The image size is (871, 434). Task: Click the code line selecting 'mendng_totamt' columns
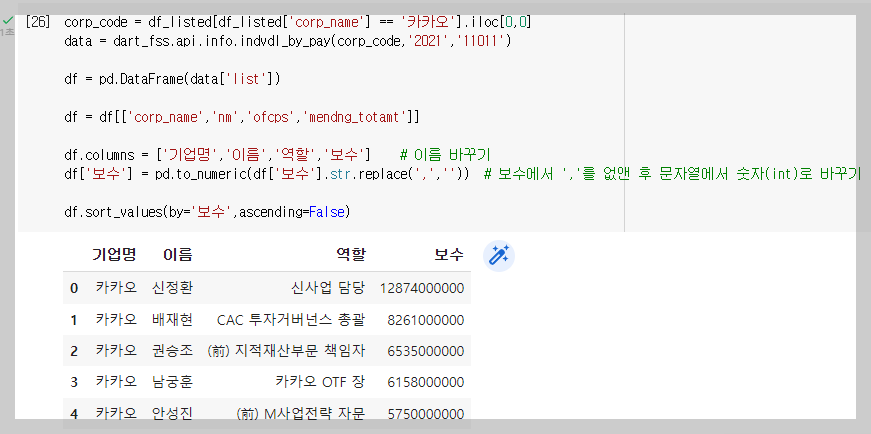coord(242,117)
